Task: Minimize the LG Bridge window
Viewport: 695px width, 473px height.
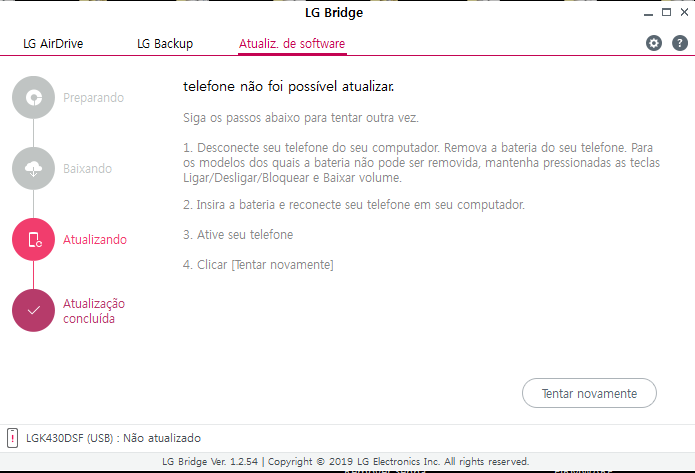Action: click(x=648, y=13)
